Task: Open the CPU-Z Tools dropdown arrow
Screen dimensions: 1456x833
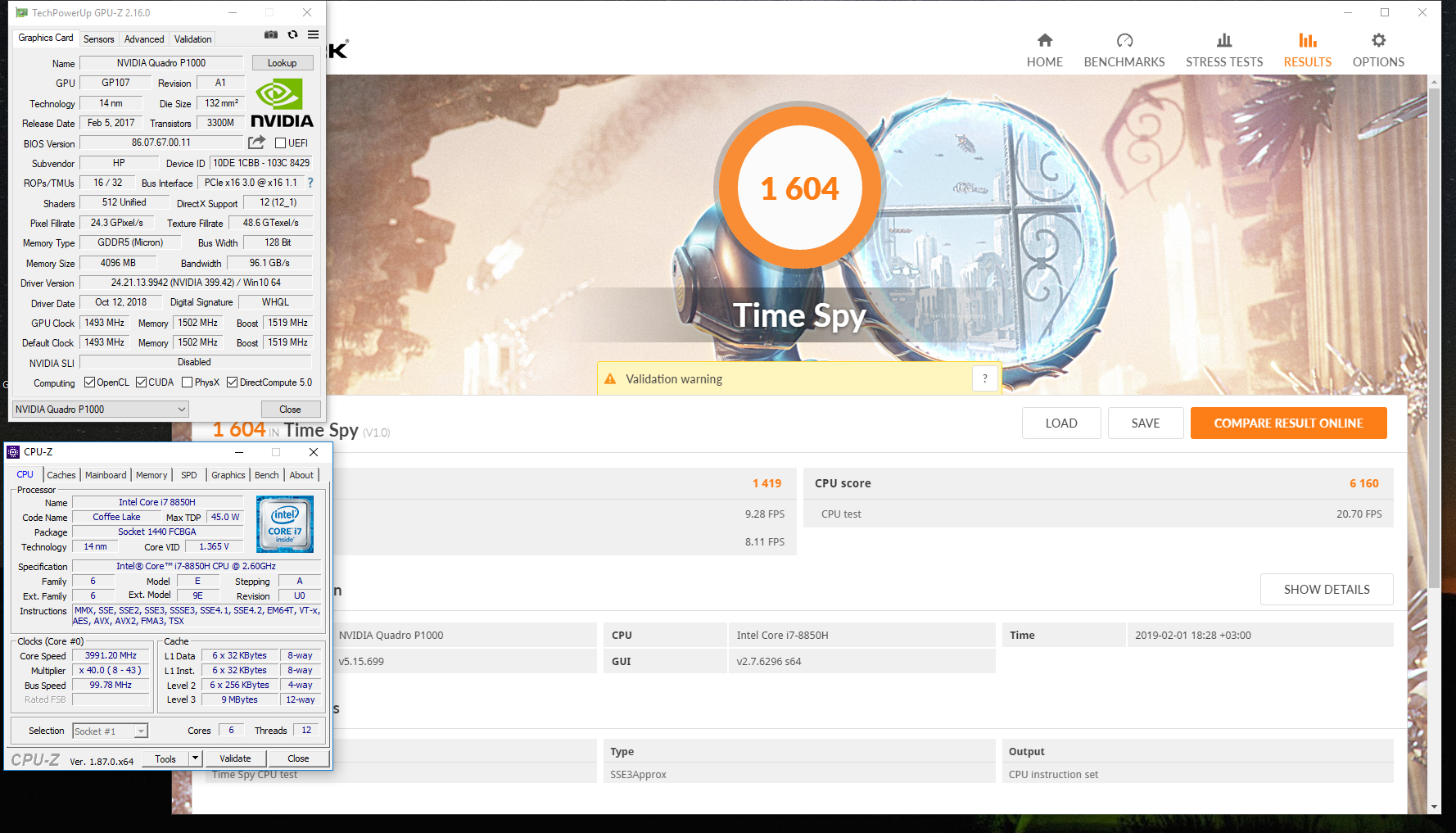Action: click(x=195, y=758)
